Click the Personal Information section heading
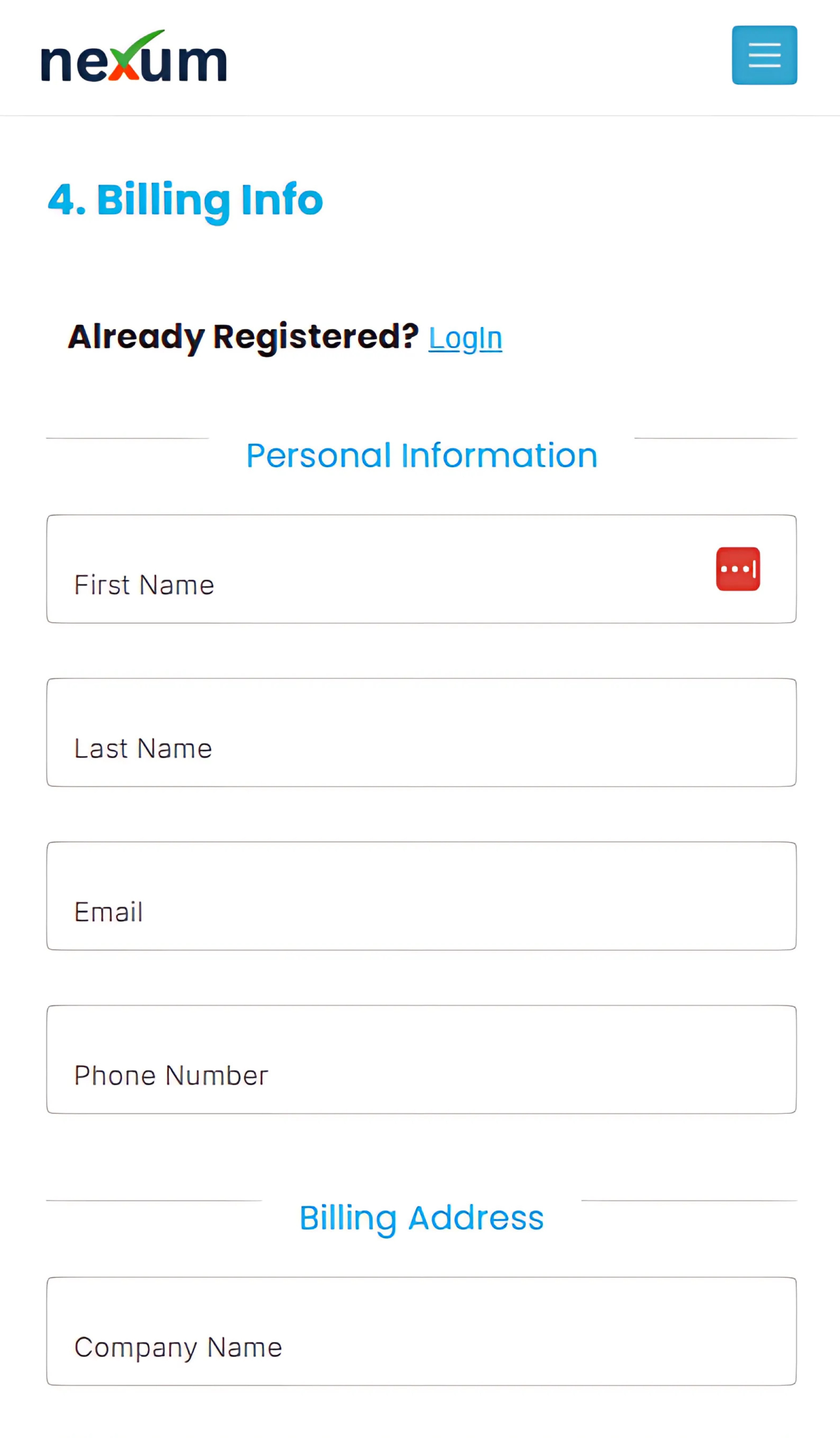This screenshot has height=1438, width=840. pos(422,455)
